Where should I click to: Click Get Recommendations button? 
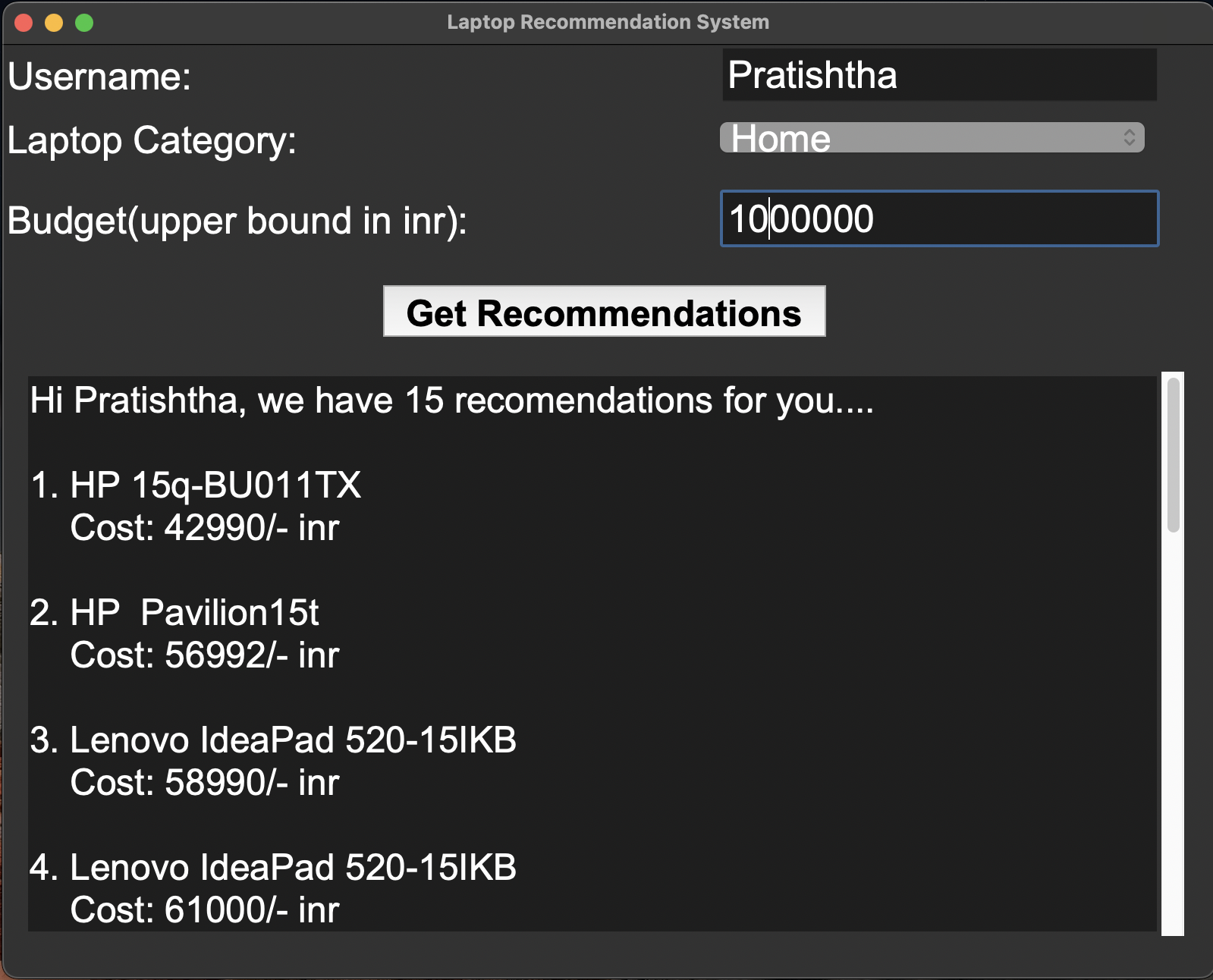[604, 311]
